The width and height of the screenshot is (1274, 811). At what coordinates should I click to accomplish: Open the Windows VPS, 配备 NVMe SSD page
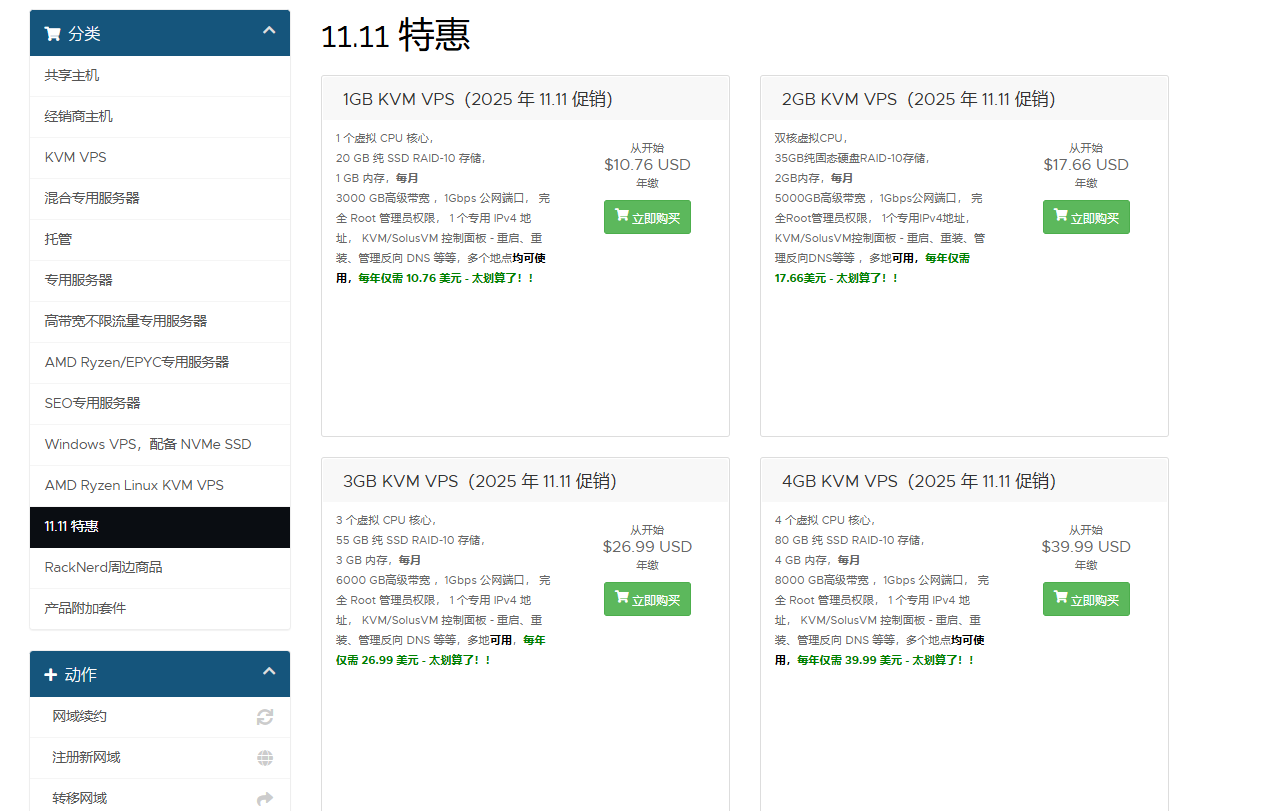tap(147, 444)
